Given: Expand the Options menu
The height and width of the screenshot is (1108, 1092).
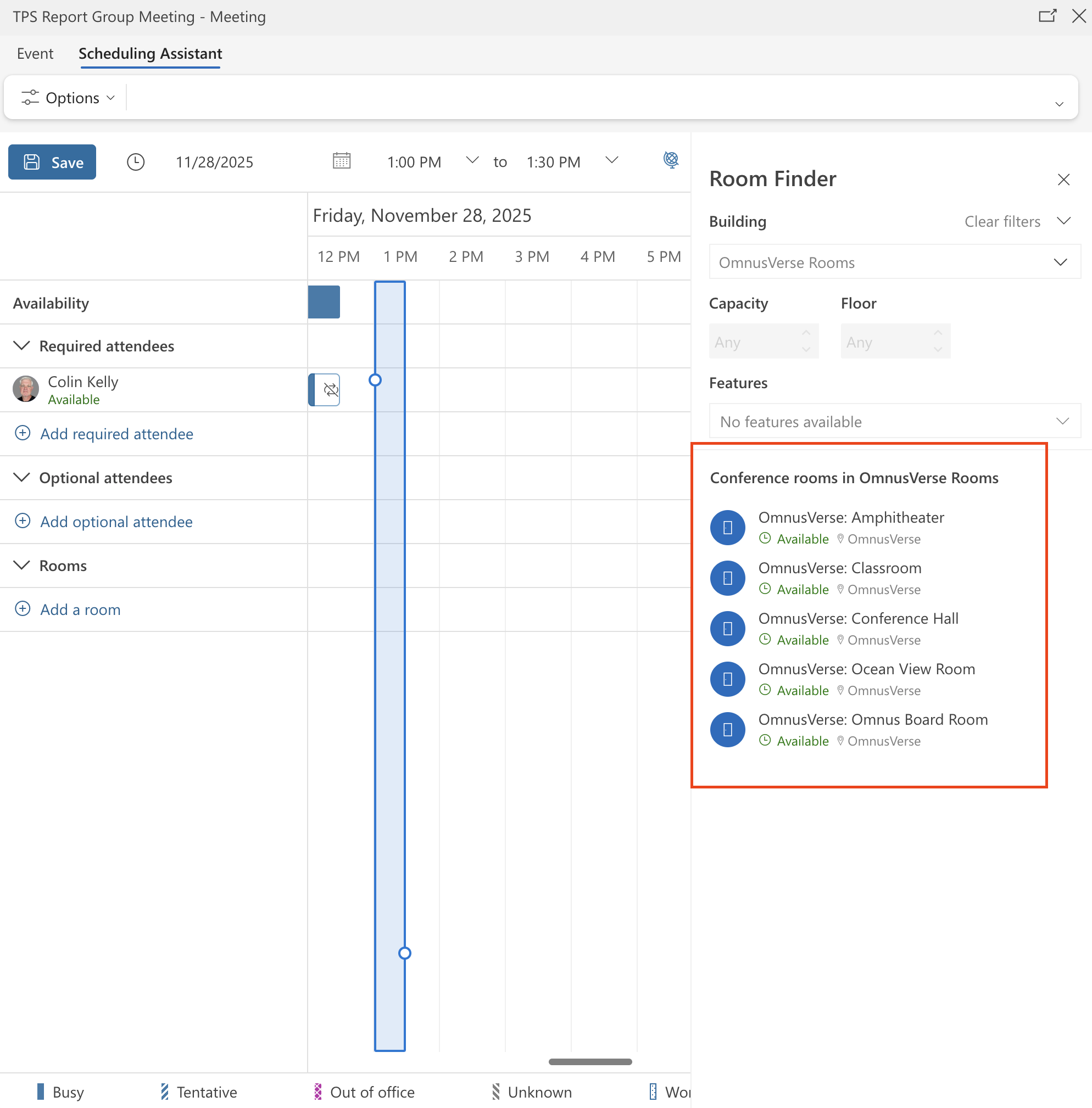Looking at the screenshot, I should (x=68, y=98).
